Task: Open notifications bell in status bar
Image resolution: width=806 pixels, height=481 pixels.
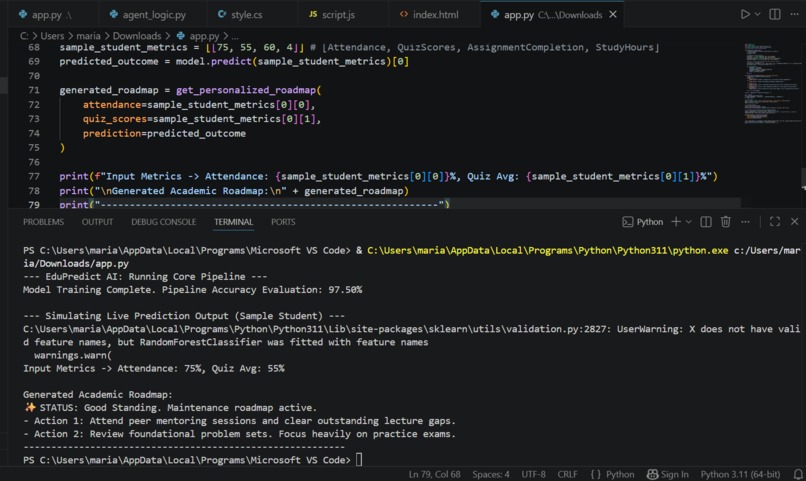Action: (x=798, y=474)
